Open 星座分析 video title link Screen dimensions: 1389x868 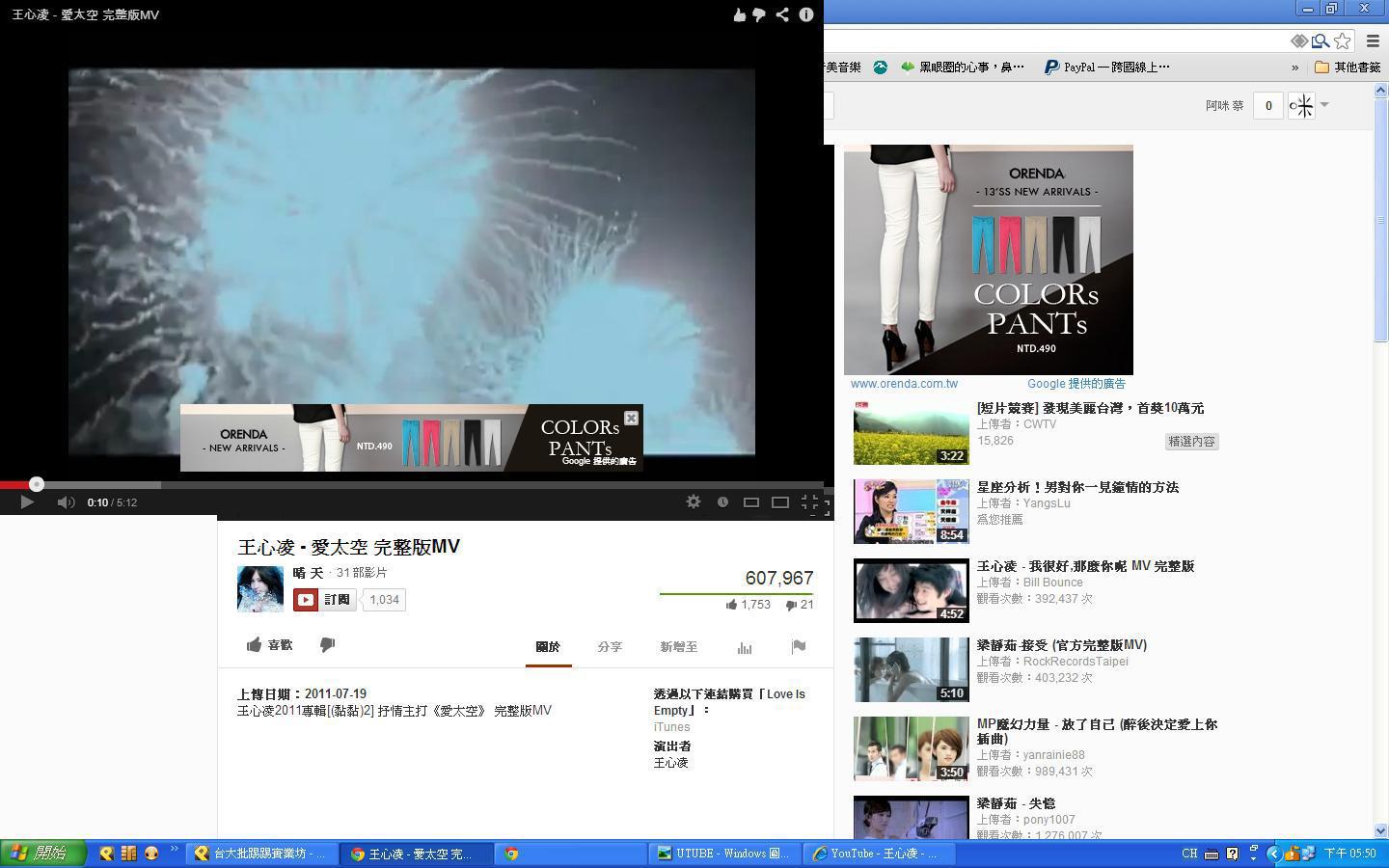1077,487
